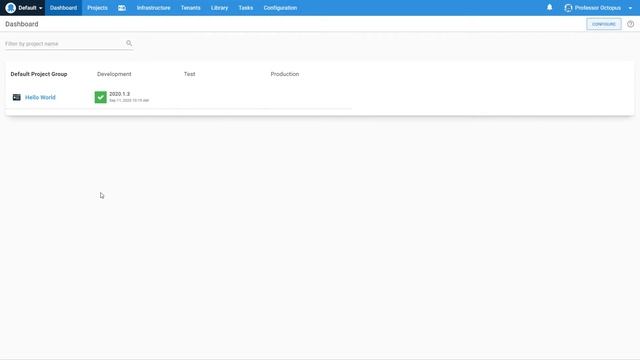Click the Test environment column header
This screenshot has width=640, height=360.
[x=189, y=74]
